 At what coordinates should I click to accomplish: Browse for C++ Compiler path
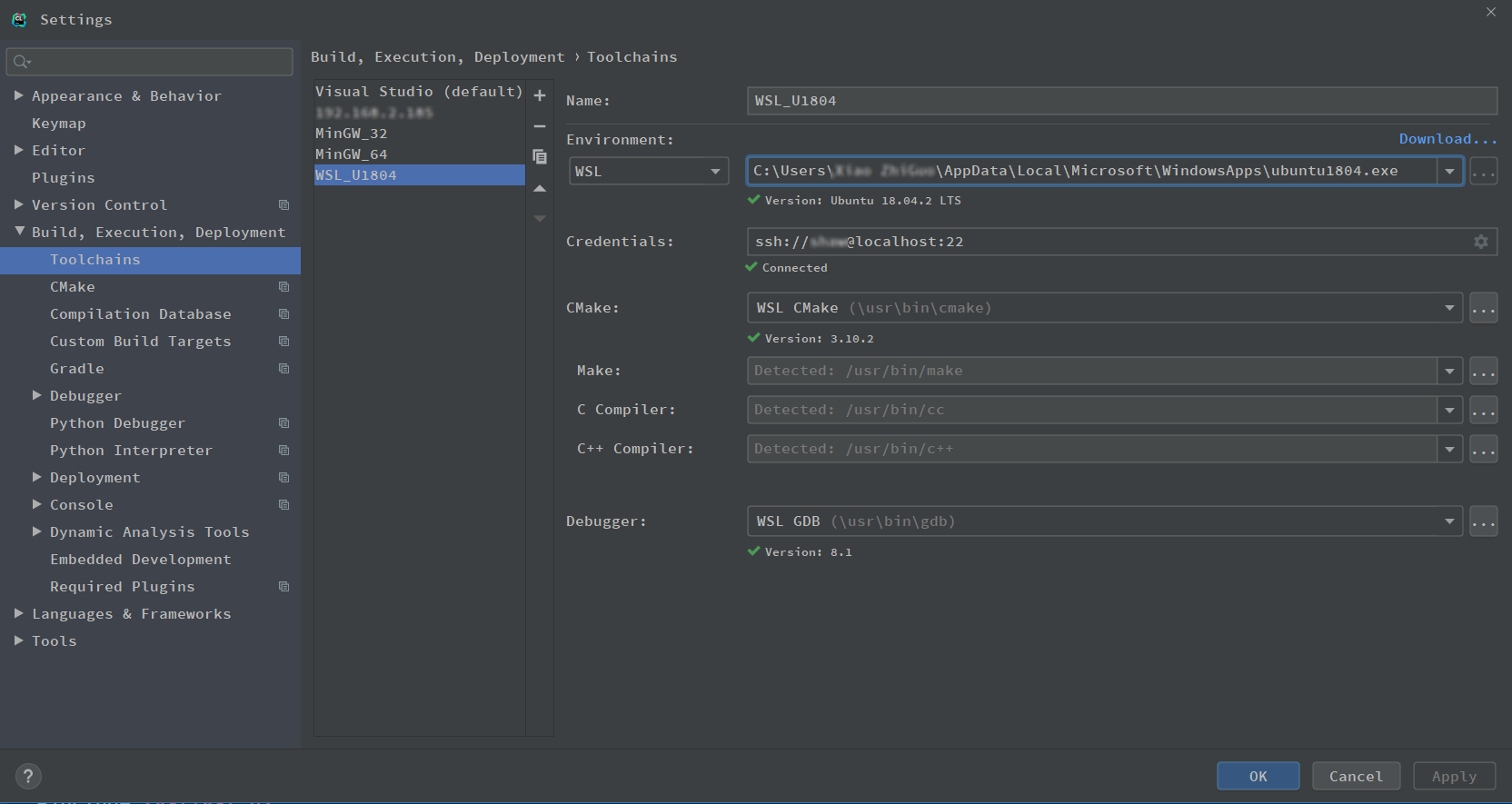(1484, 449)
